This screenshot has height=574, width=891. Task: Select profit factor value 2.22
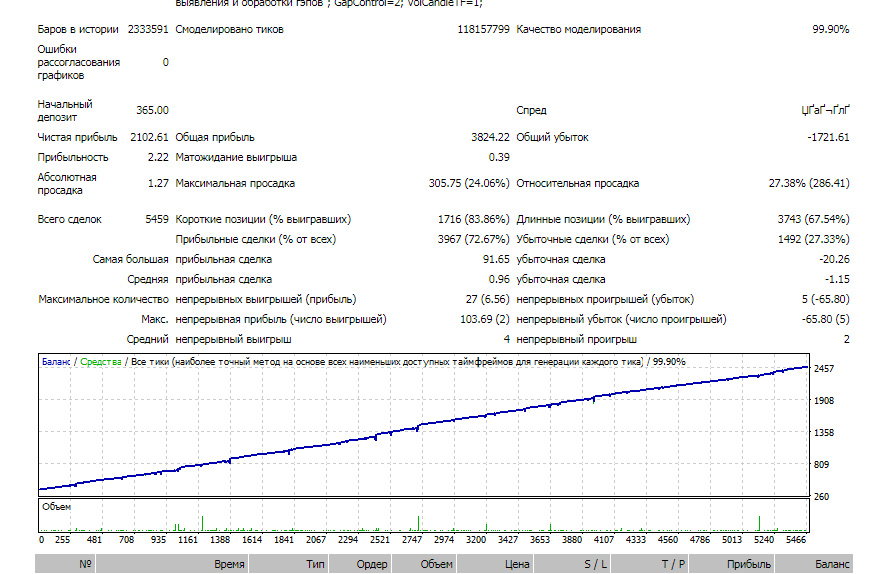click(158, 157)
